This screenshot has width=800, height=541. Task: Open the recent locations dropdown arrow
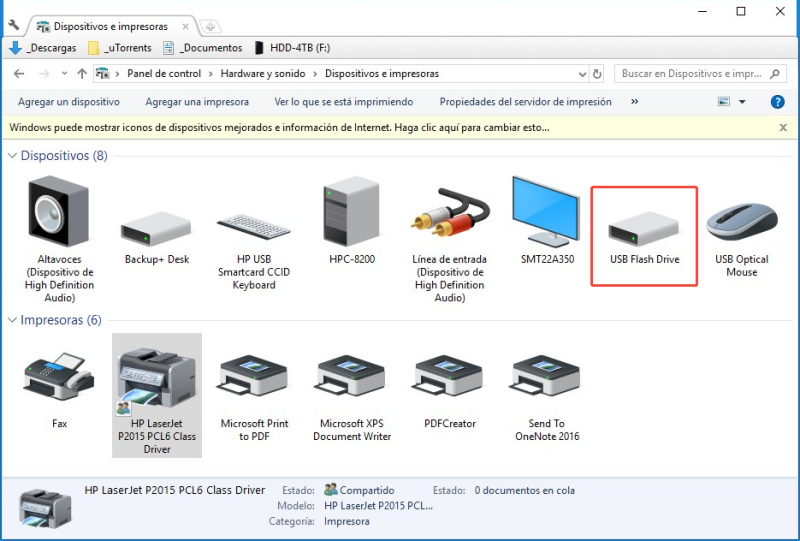[x=64, y=73]
